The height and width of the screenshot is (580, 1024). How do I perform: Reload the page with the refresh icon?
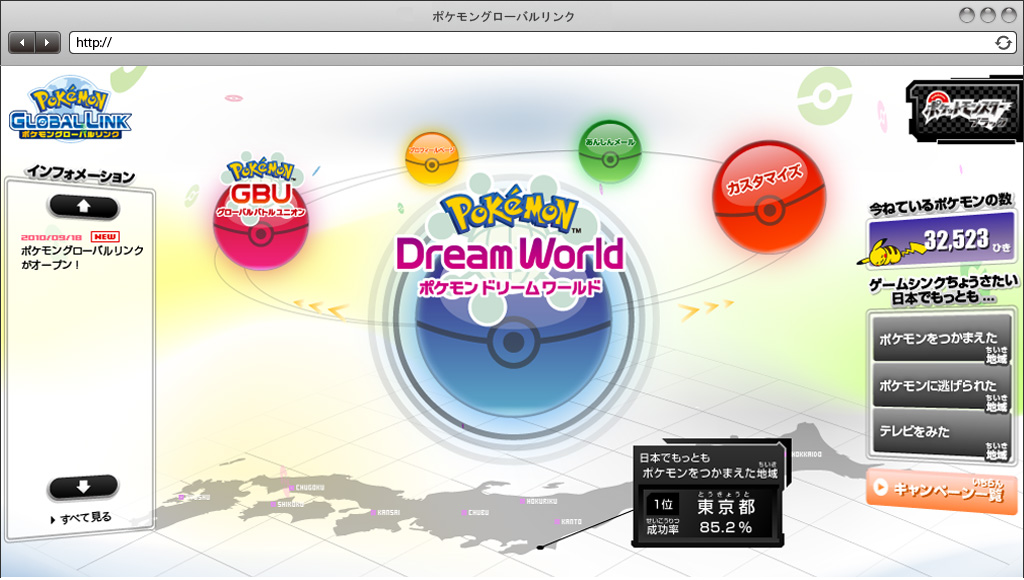pyautogui.click(x=1002, y=42)
